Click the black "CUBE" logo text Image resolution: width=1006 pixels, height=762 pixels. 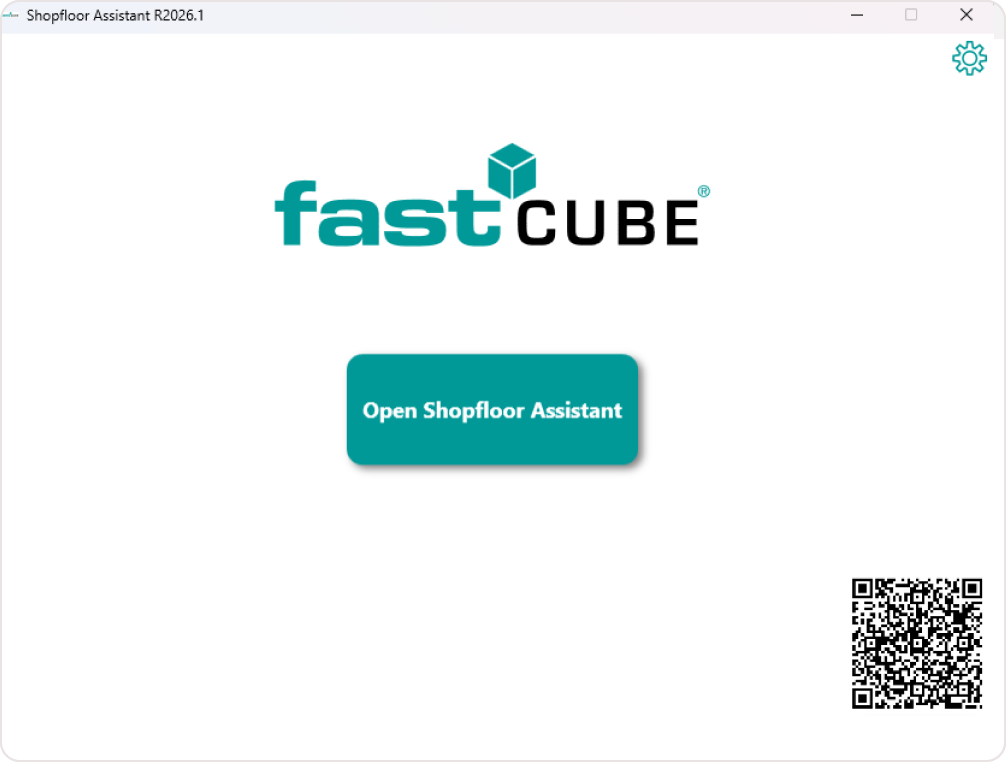[607, 222]
